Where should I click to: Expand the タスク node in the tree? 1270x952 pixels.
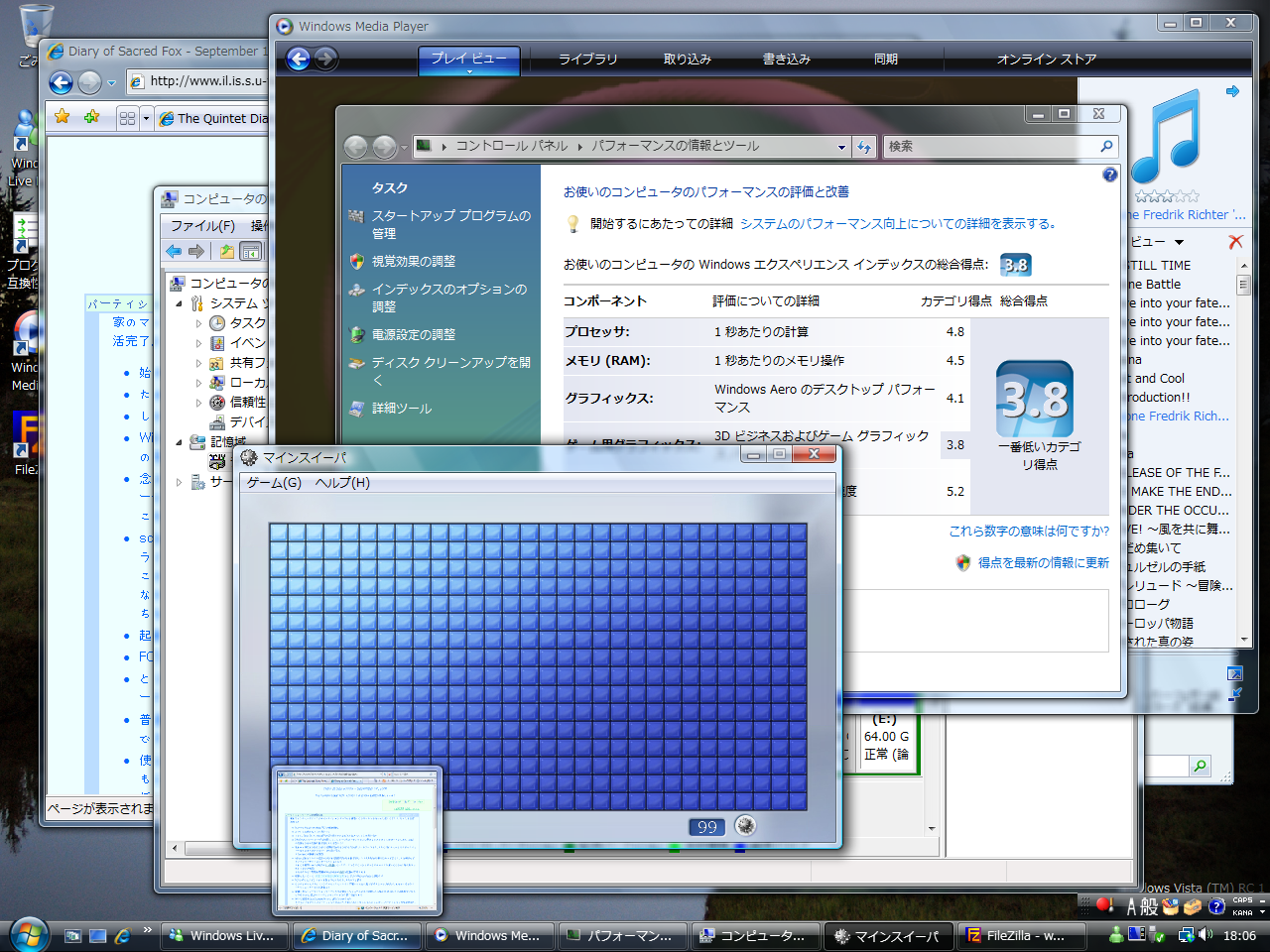(198, 323)
